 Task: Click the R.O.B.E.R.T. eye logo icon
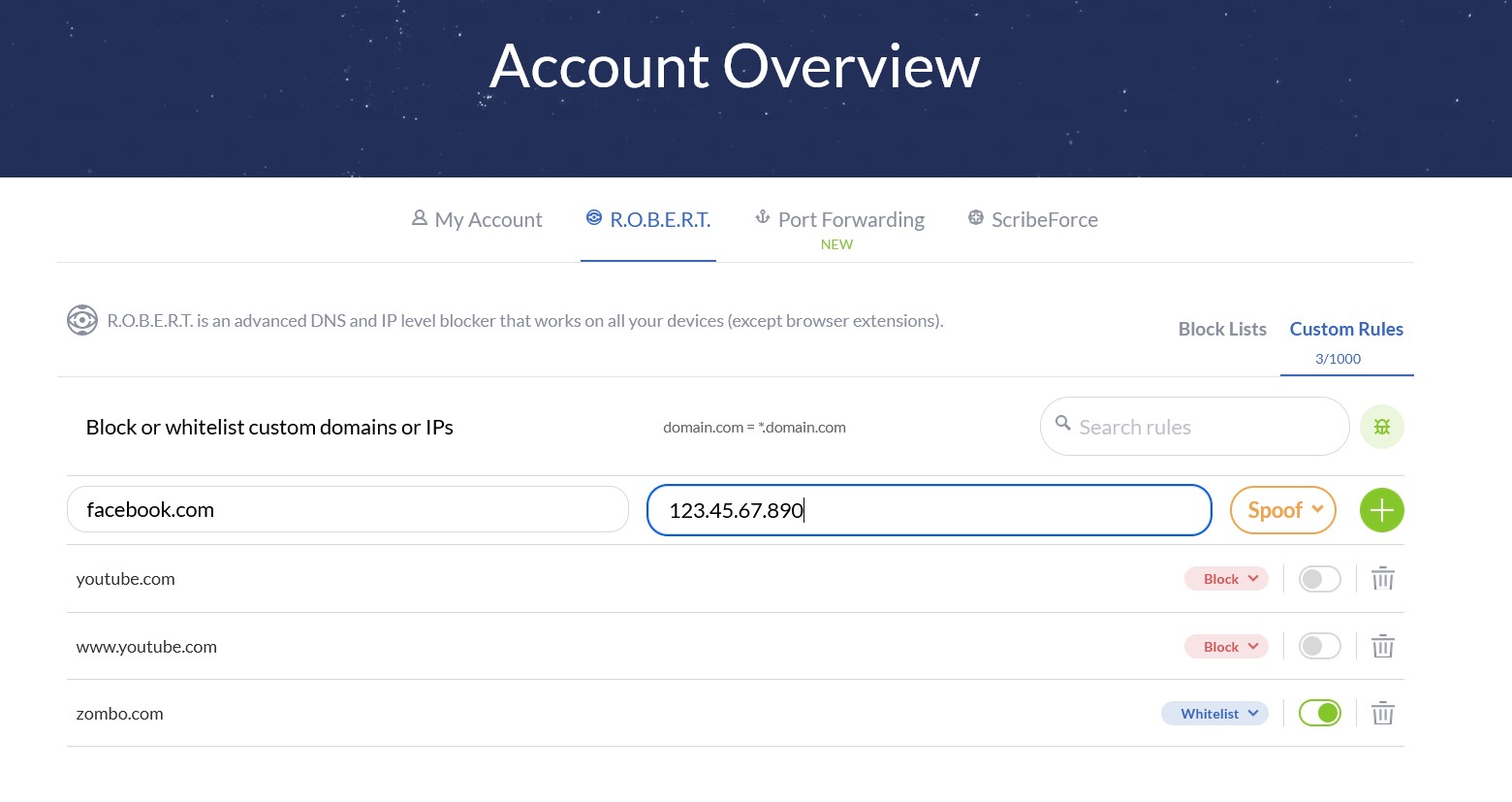(x=82, y=320)
